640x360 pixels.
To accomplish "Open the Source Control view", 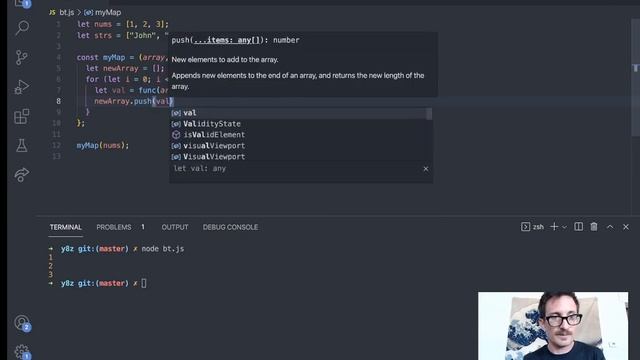I will point(22,57).
